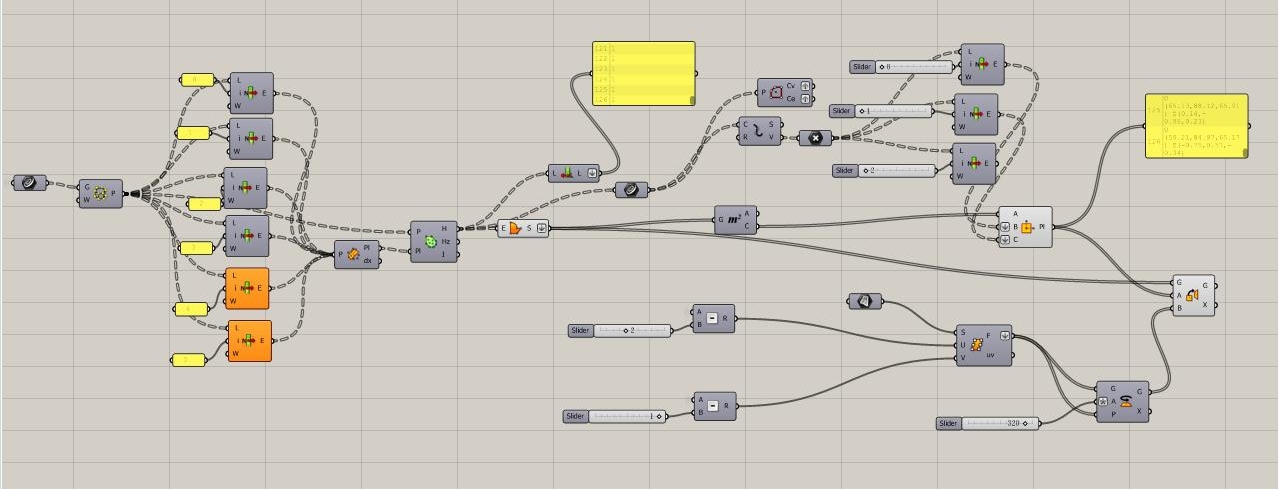Click the leftmost geometry parameter node
The height and width of the screenshot is (489, 1280).
(x=29, y=183)
